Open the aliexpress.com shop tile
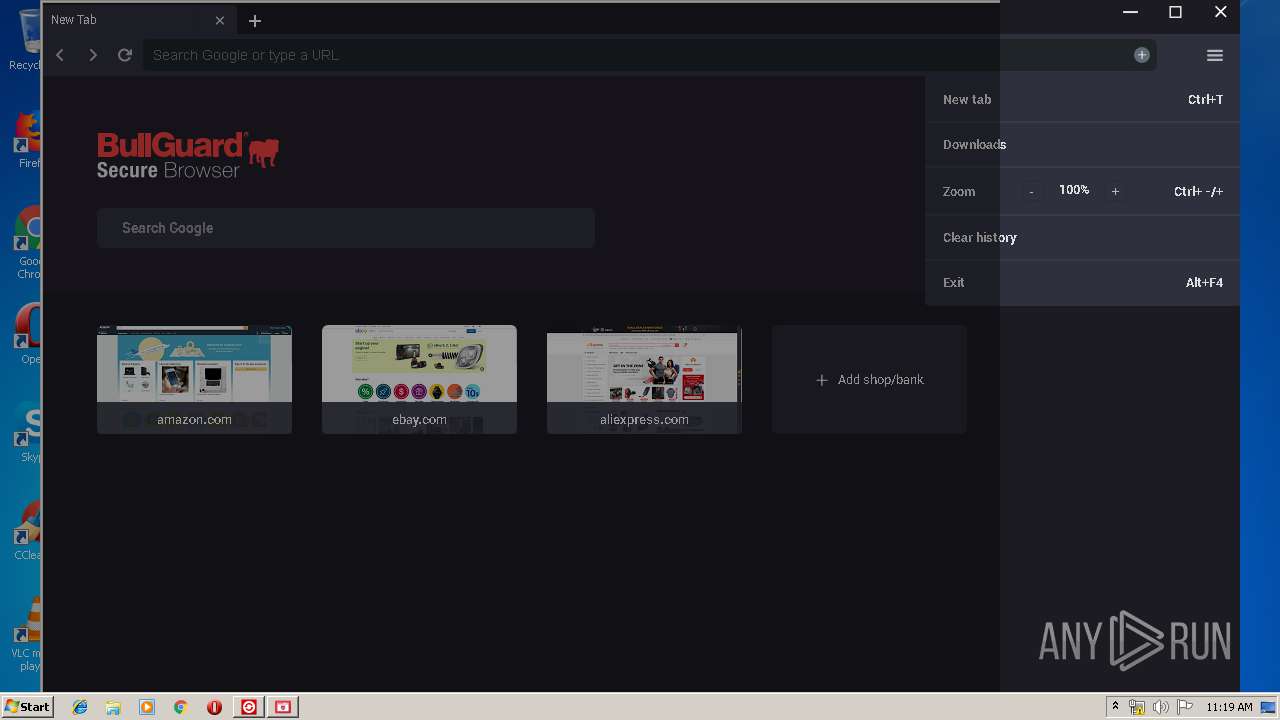This screenshot has width=1280, height=720. point(644,379)
